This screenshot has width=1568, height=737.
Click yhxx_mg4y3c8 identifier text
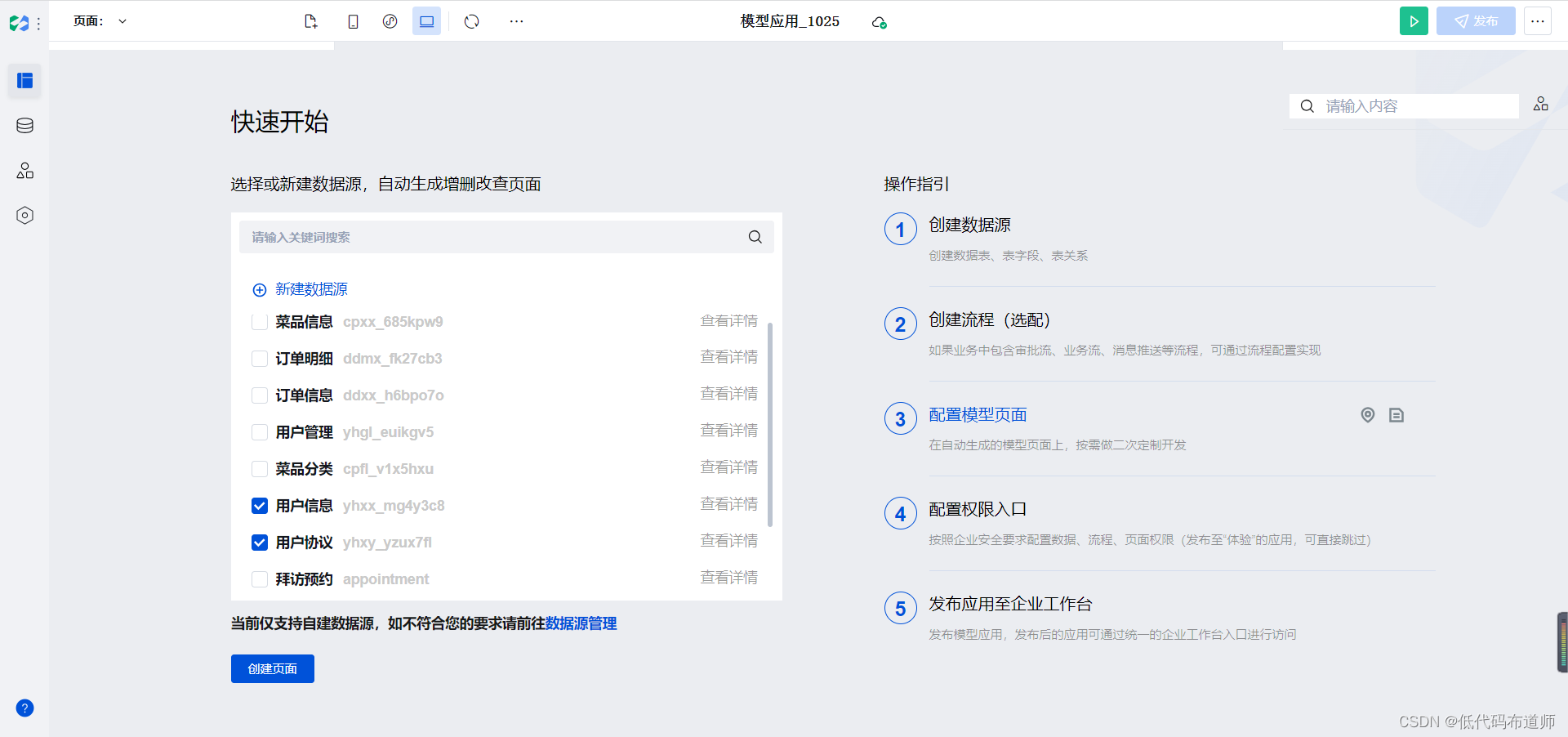pos(394,506)
